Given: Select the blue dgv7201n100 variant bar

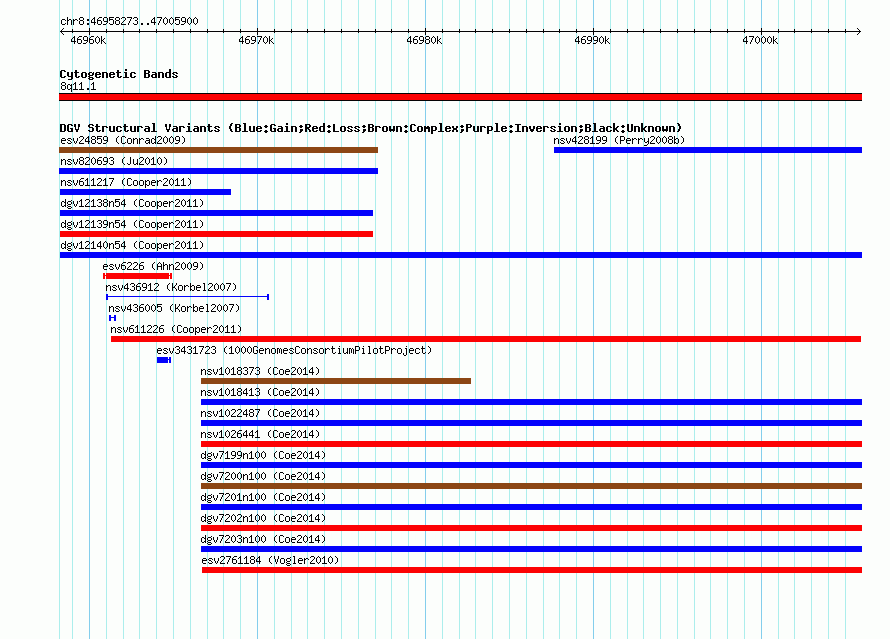Looking at the screenshot, I should pyautogui.click(x=531, y=507).
